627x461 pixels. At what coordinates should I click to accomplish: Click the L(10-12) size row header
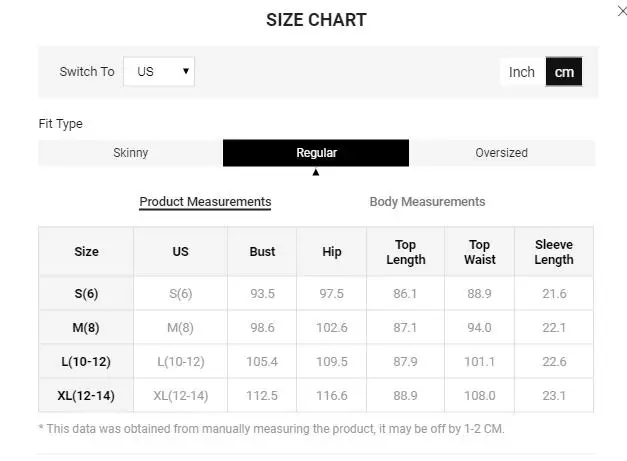86,361
